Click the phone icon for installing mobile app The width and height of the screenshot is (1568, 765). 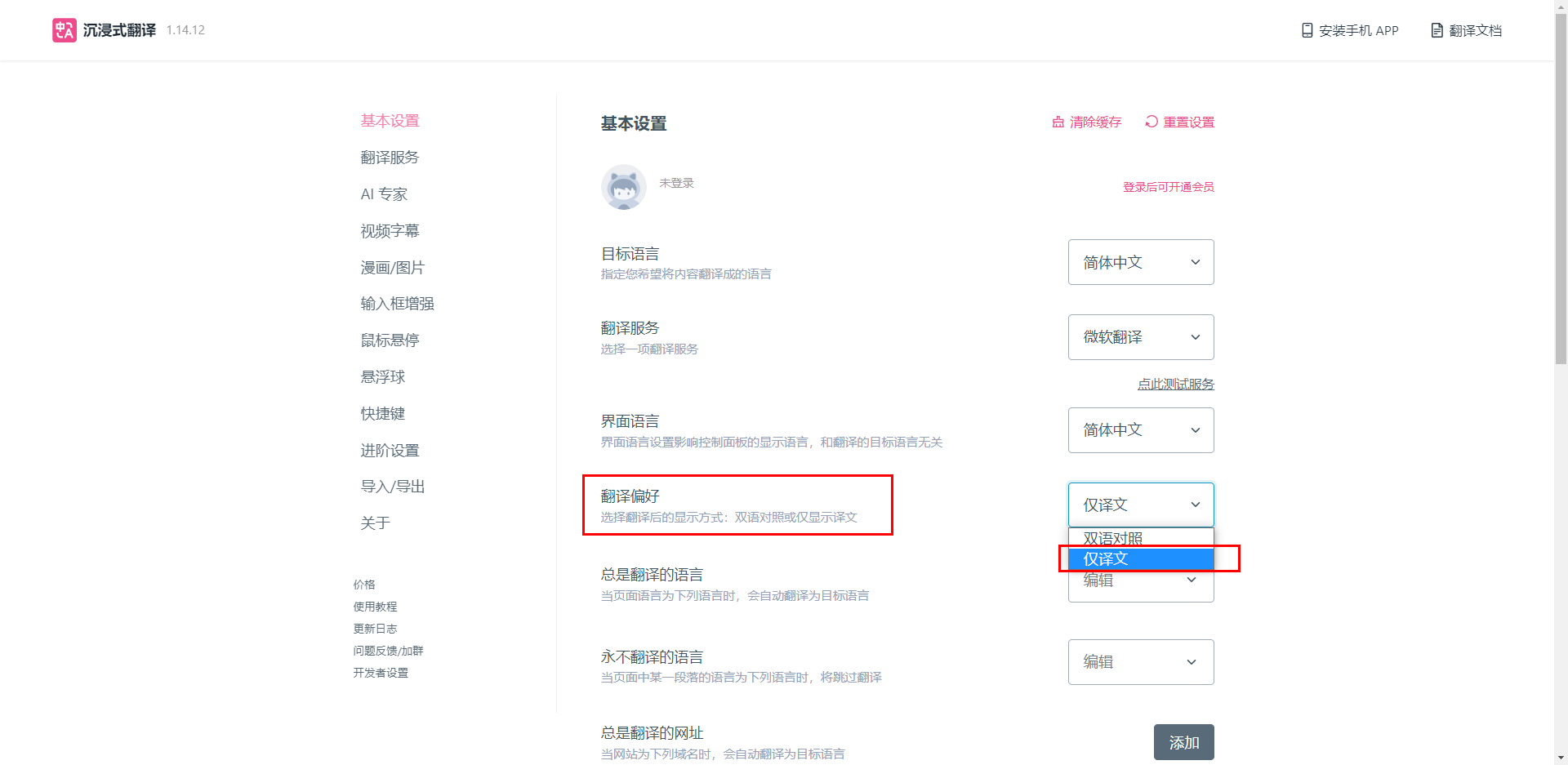point(1307,30)
